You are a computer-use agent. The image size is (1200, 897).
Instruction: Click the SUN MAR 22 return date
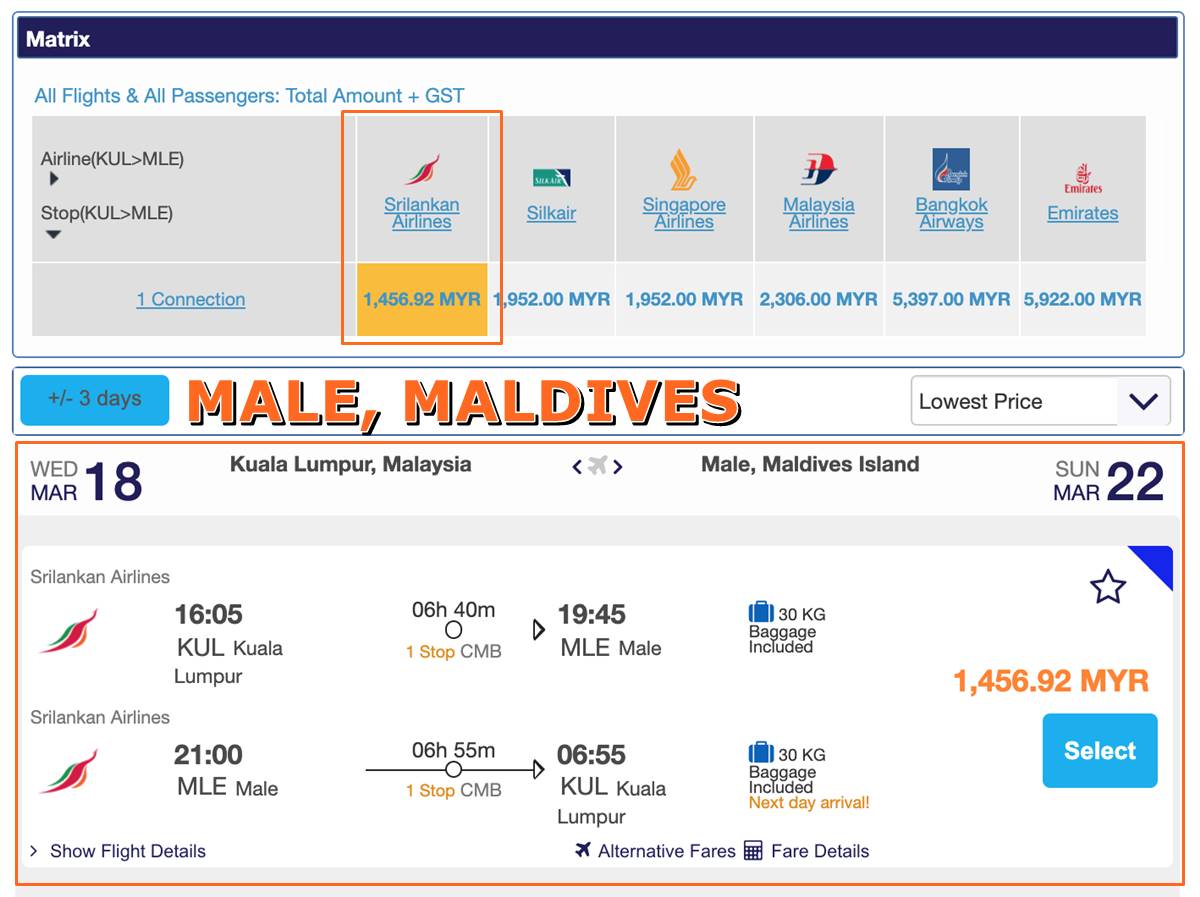1109,481
